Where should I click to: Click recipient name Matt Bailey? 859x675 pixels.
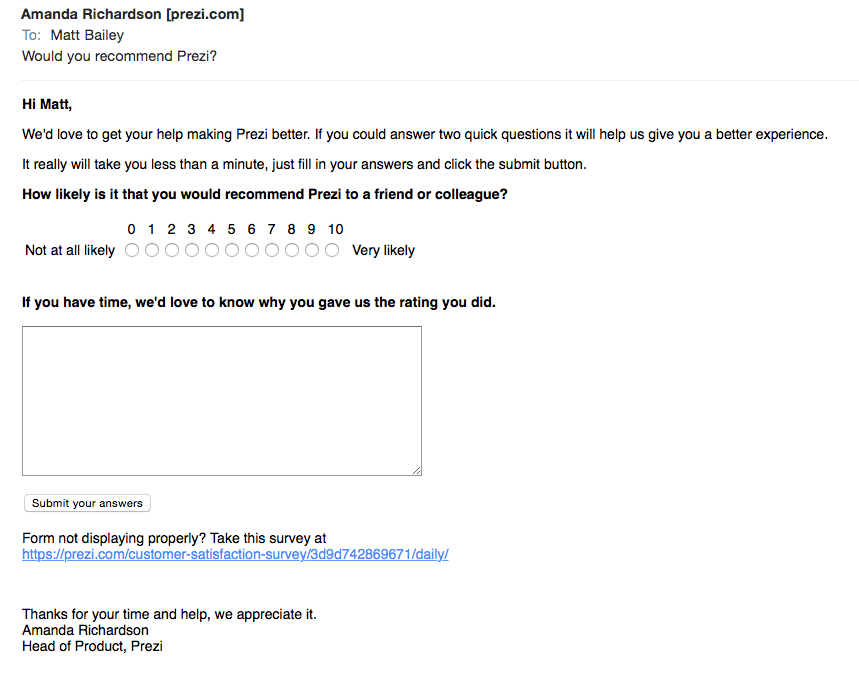[x=87, y=35]
